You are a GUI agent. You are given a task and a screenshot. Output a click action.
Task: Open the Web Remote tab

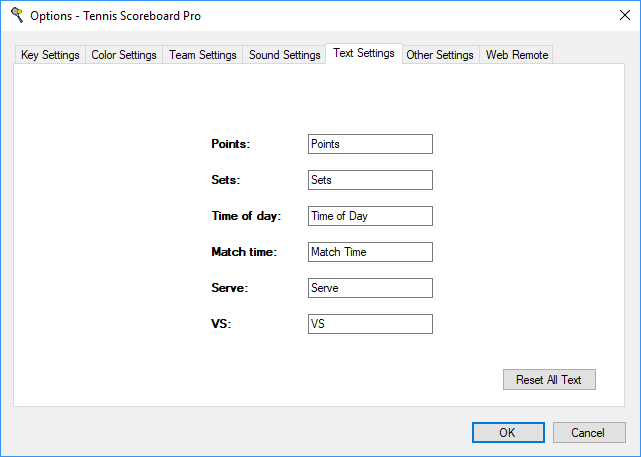(x=517, y=55)
